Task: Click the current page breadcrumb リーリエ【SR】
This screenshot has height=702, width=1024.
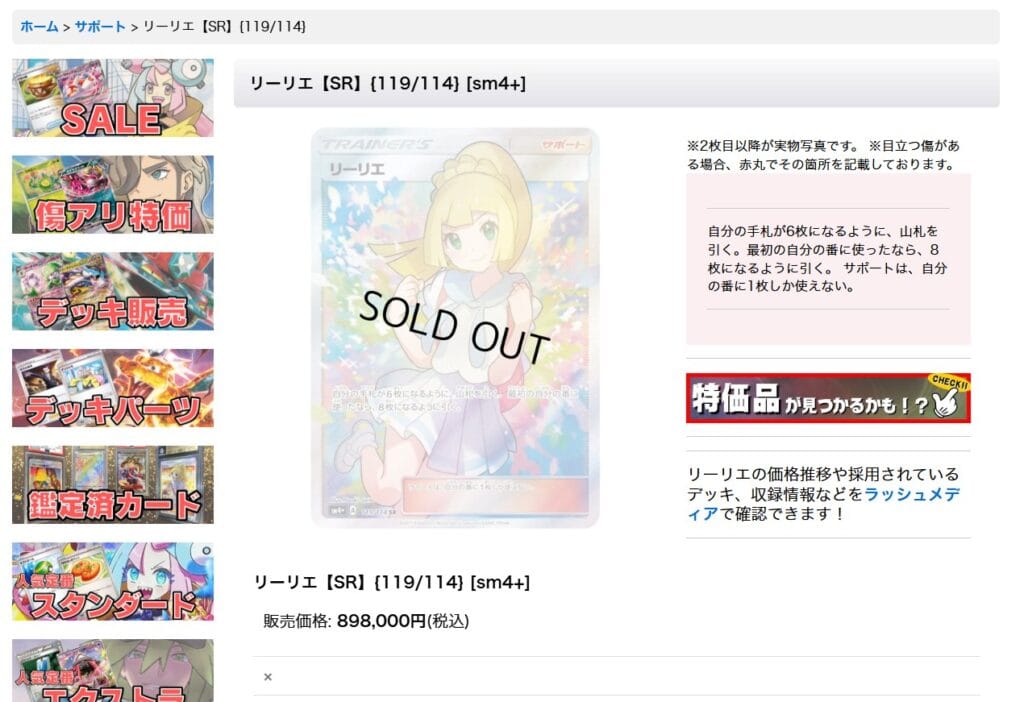Action: click(x=224, y=27)
